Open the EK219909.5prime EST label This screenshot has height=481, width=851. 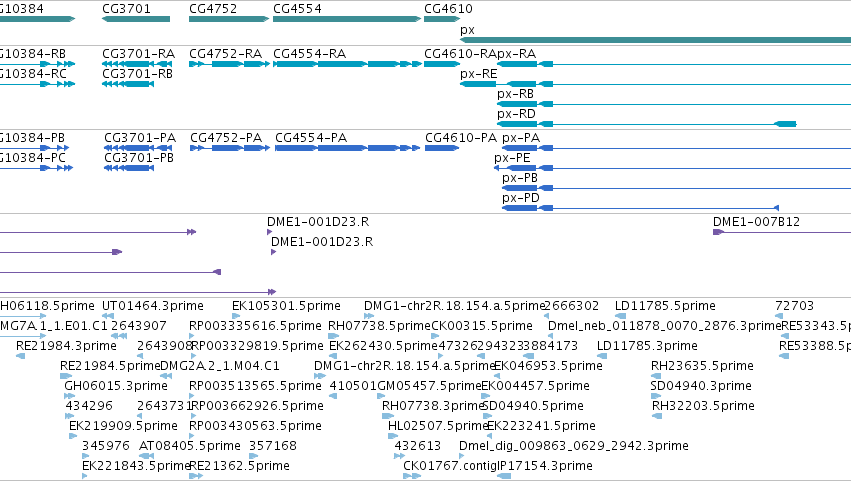123,426
